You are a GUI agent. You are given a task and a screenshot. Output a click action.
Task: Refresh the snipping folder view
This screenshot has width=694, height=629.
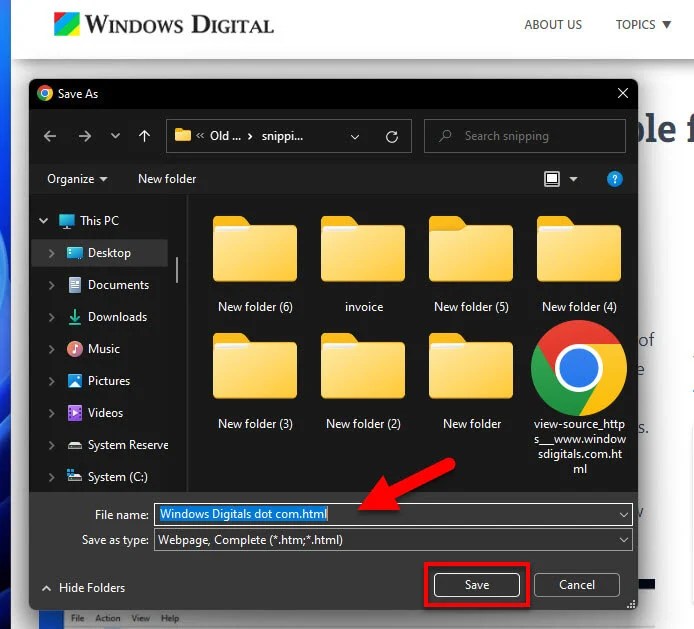(392, 136)
